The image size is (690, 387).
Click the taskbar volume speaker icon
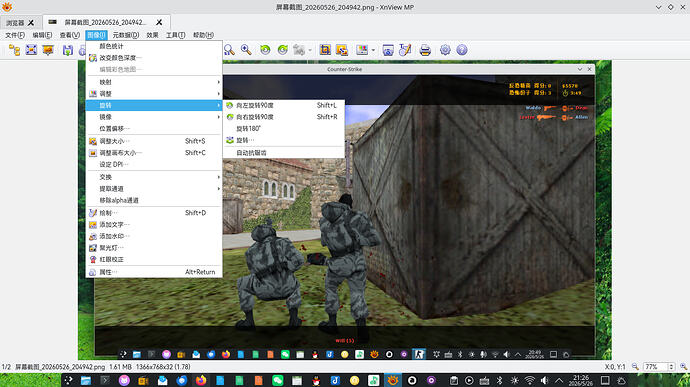coord(544,380)
